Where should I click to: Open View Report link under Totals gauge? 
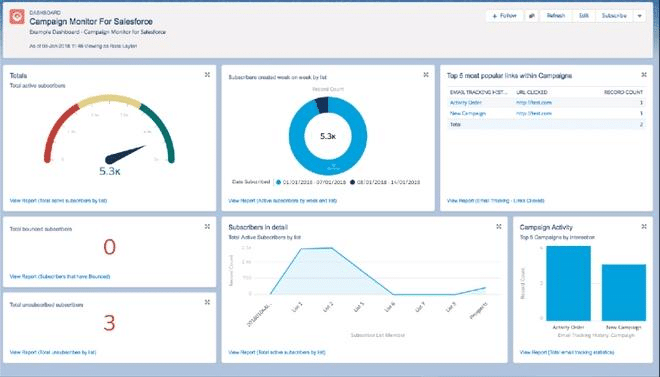coord(58,201)
